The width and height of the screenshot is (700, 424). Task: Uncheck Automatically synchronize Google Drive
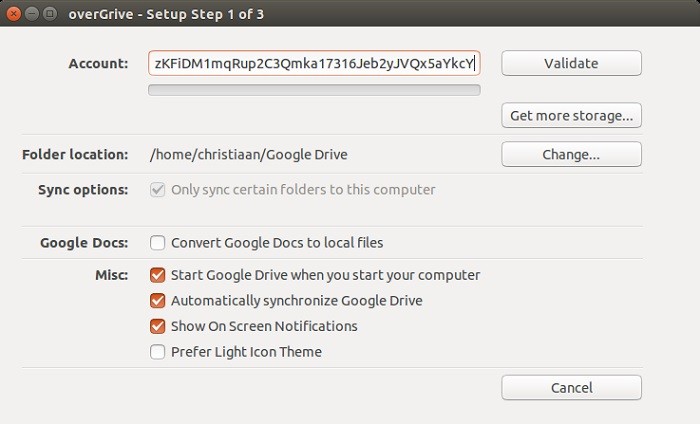click(x=157, y=300)
